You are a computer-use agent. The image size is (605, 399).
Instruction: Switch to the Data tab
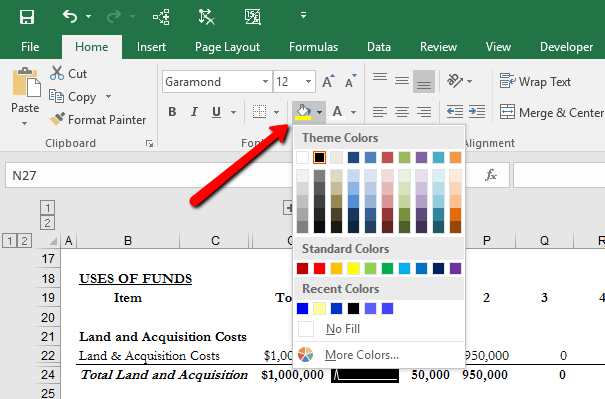click(x=379, y=47)
